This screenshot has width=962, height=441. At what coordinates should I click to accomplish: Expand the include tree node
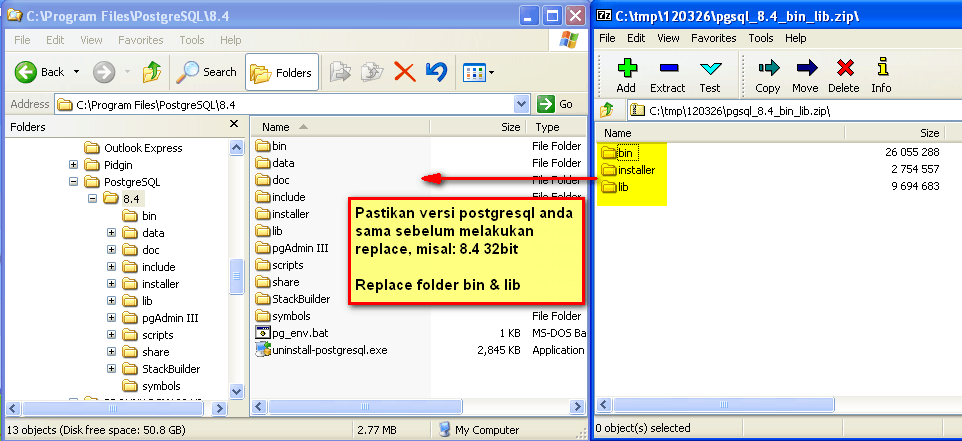click(x=111, y=267)
